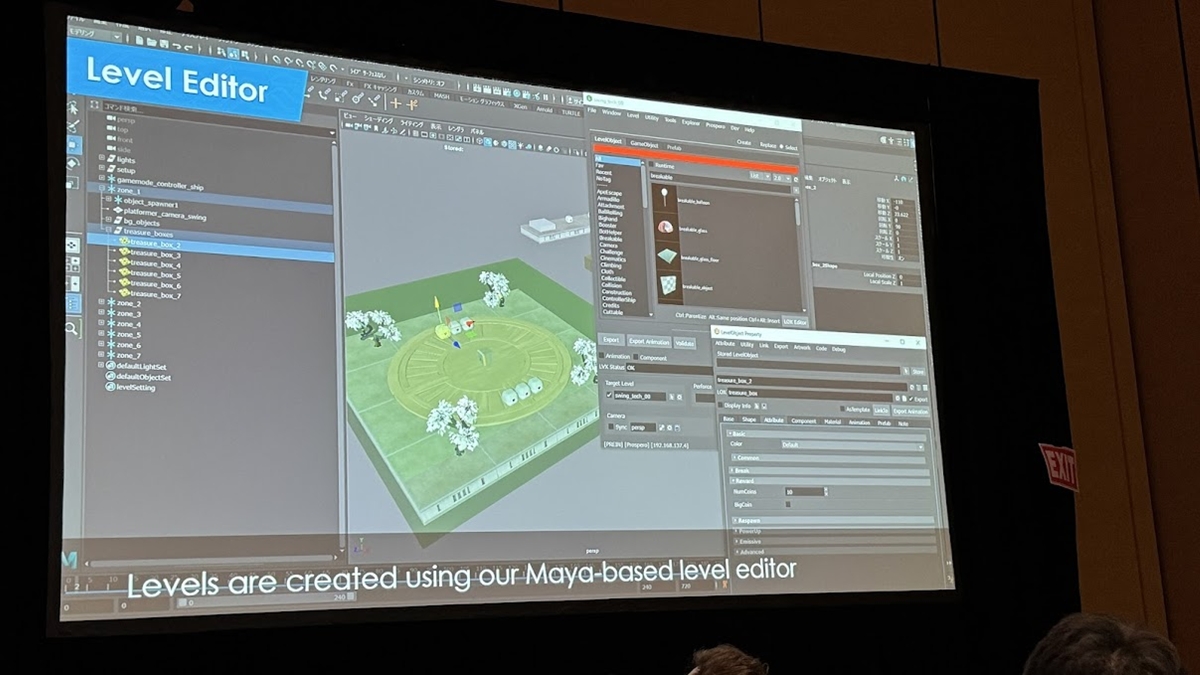Viewport: 1200px width, 675px height.
Task: Switch to the Material tab in property window
Action: click(832, 422)
